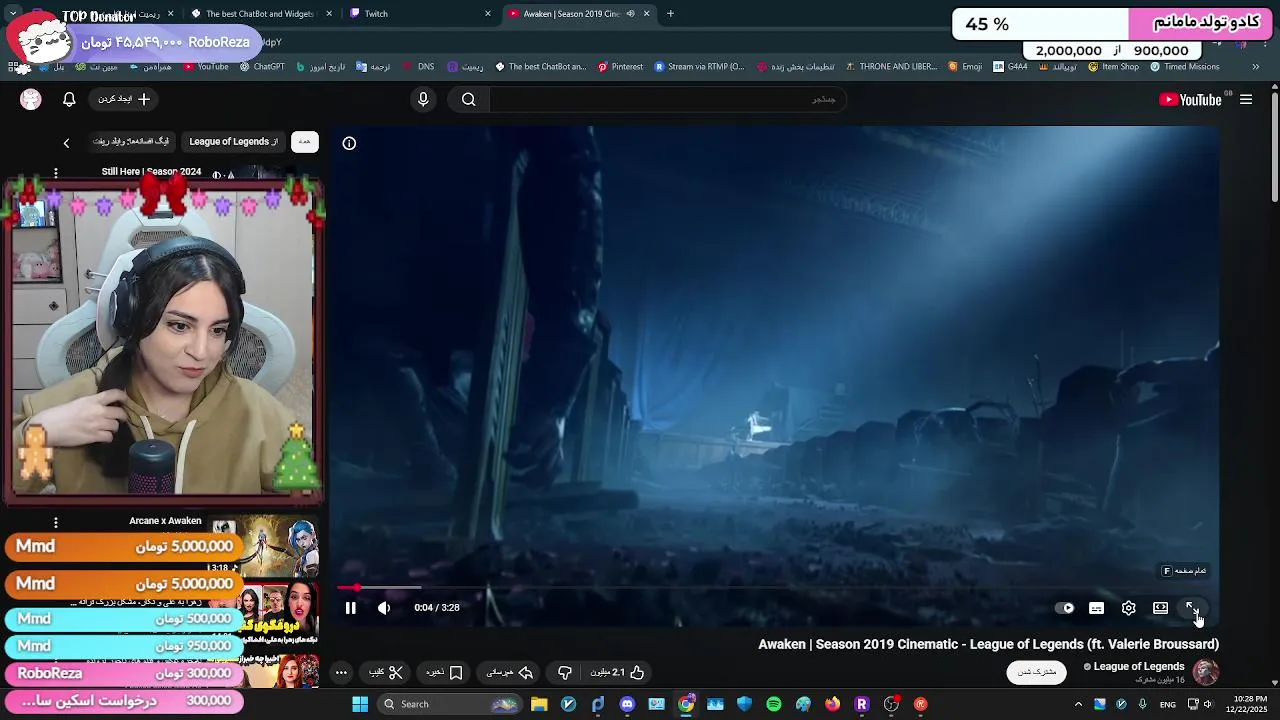Focus the YouTube search field
The height and width of the screenshot is (720, 1280).
tap(668, 99)
